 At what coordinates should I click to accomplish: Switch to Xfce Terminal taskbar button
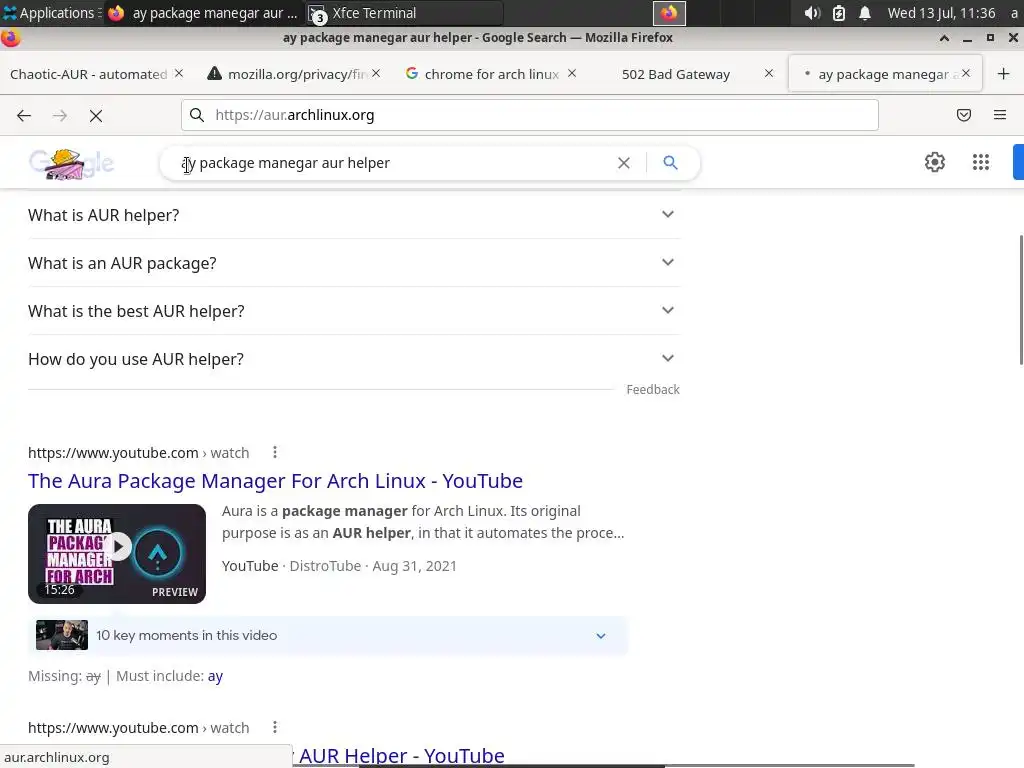(405, 13)
